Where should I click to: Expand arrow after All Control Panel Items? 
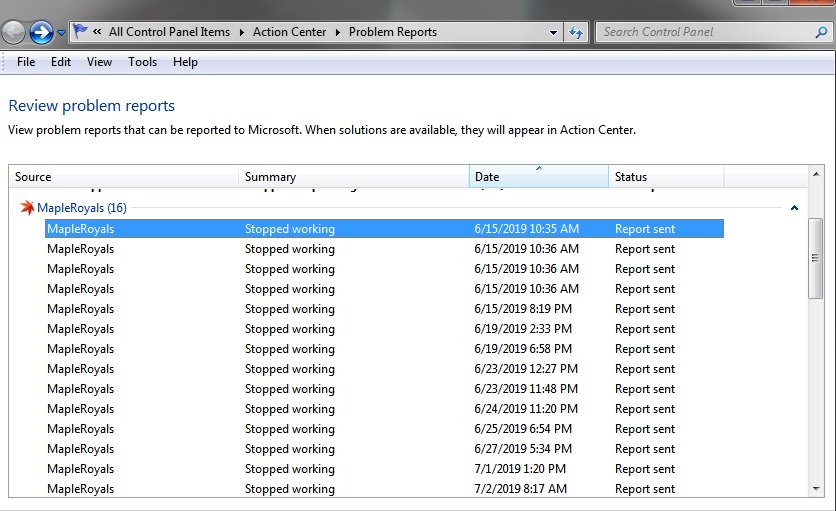[x=242, y=33]
